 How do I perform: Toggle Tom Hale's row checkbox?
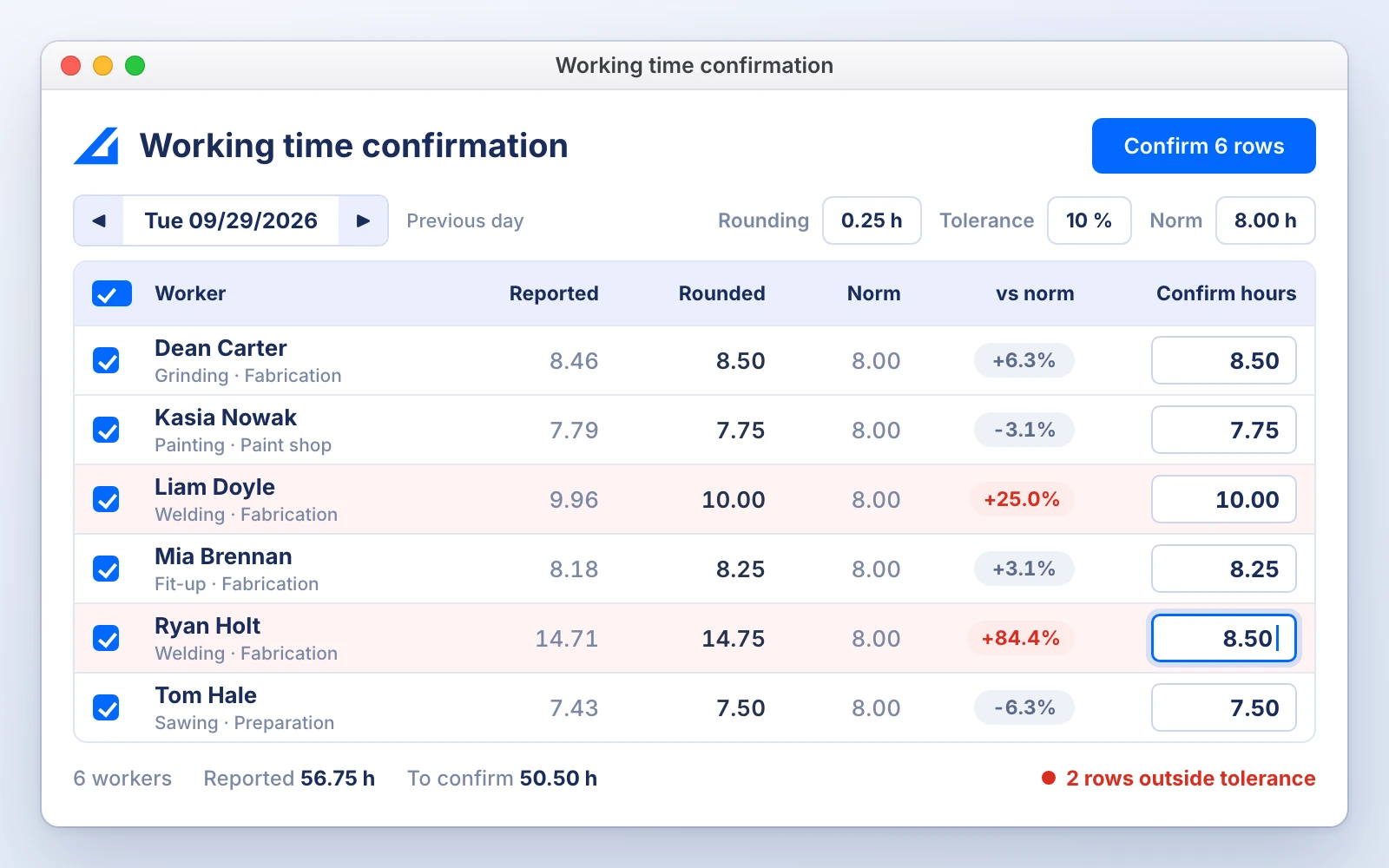coord(106,707)
